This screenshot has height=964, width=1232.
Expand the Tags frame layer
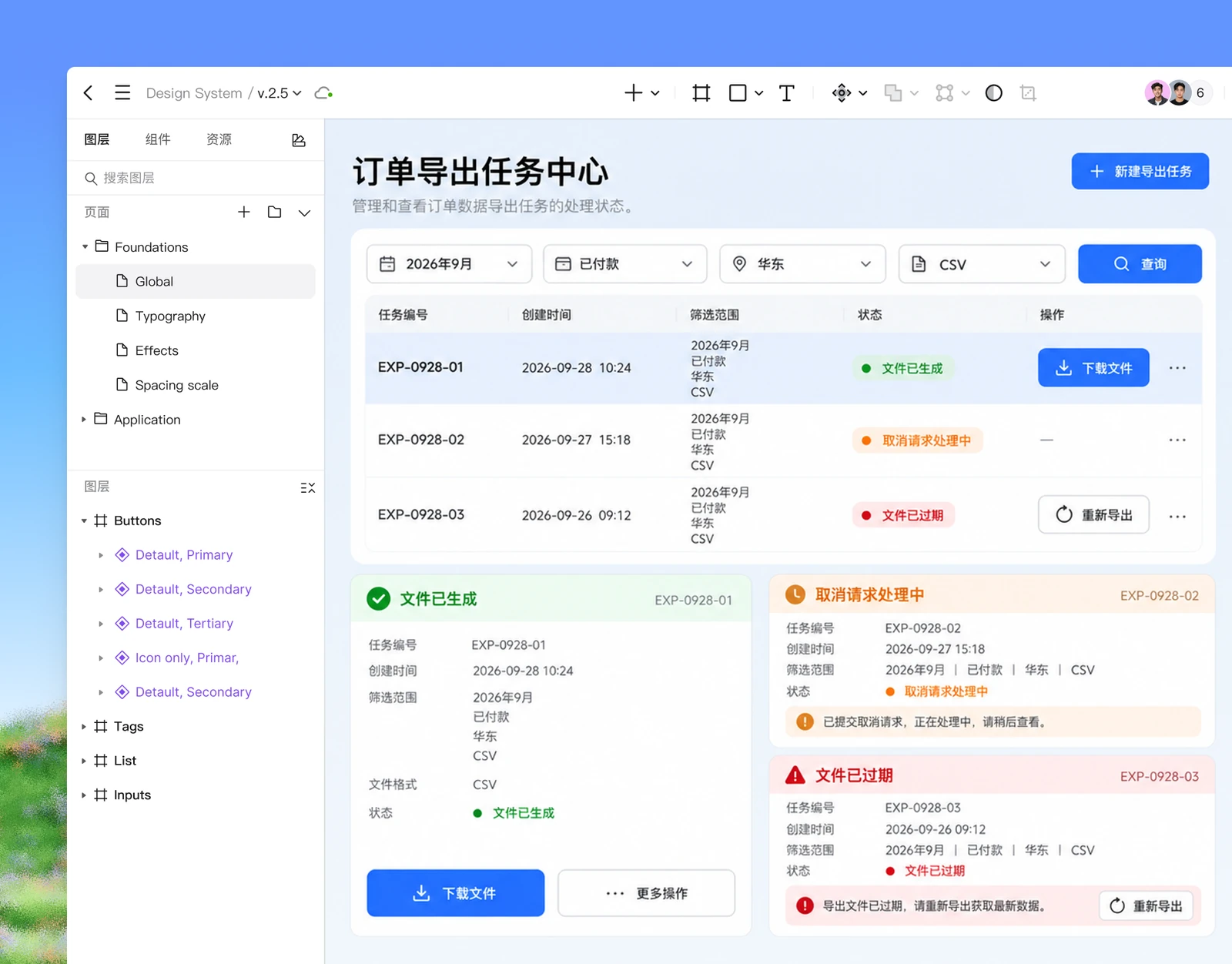[84, 726]
